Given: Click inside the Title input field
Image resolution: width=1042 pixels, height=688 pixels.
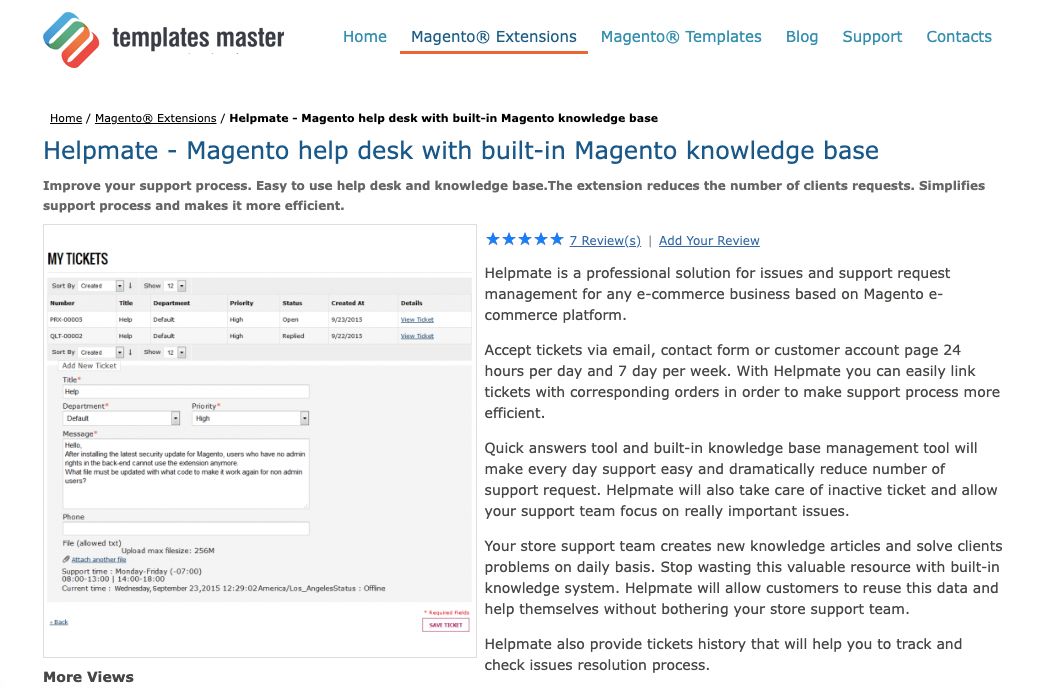Looking at the screenshot, I should tap(186, 390).
